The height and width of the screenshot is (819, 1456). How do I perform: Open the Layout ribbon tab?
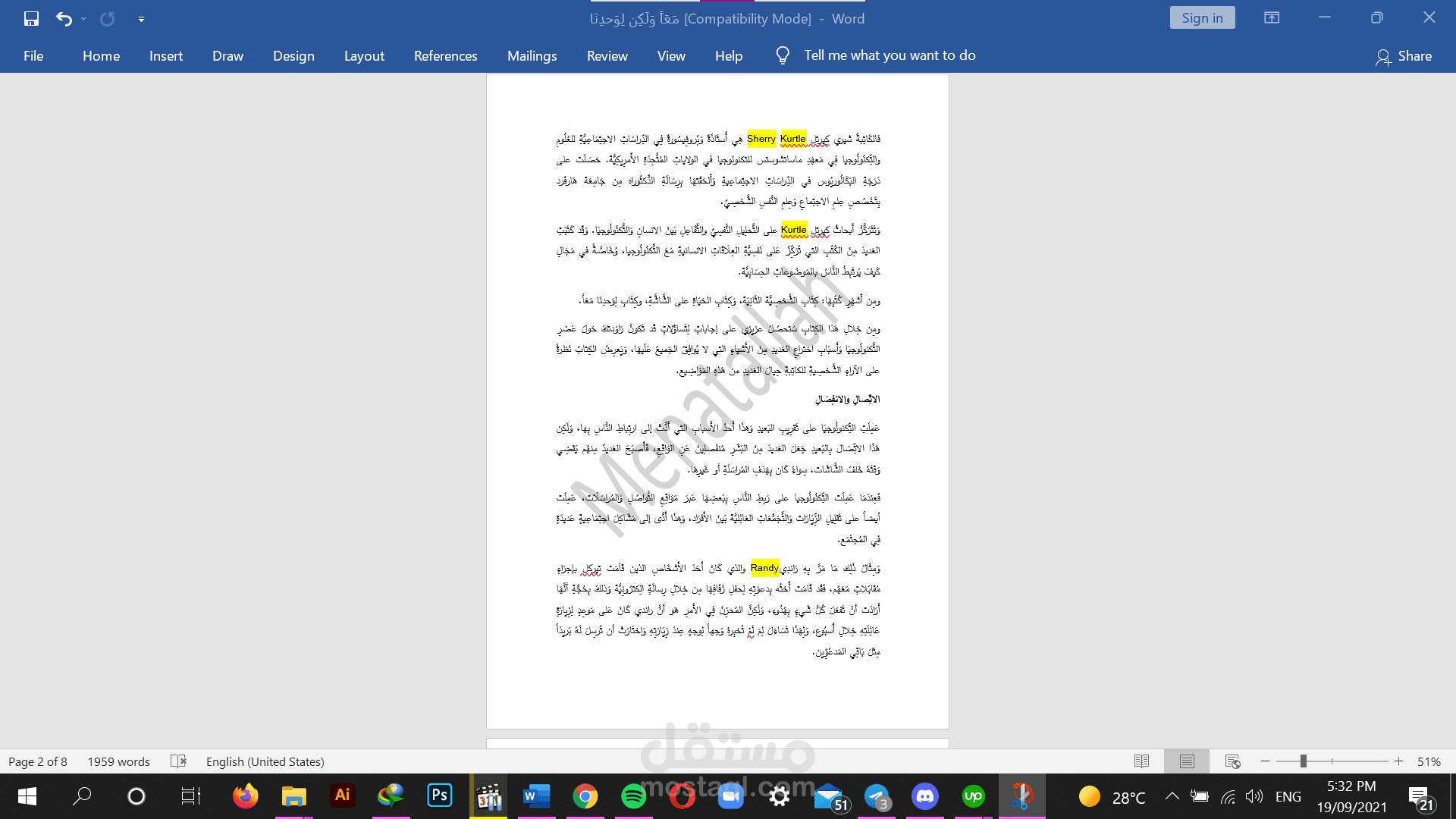click(x=364, y=55)
